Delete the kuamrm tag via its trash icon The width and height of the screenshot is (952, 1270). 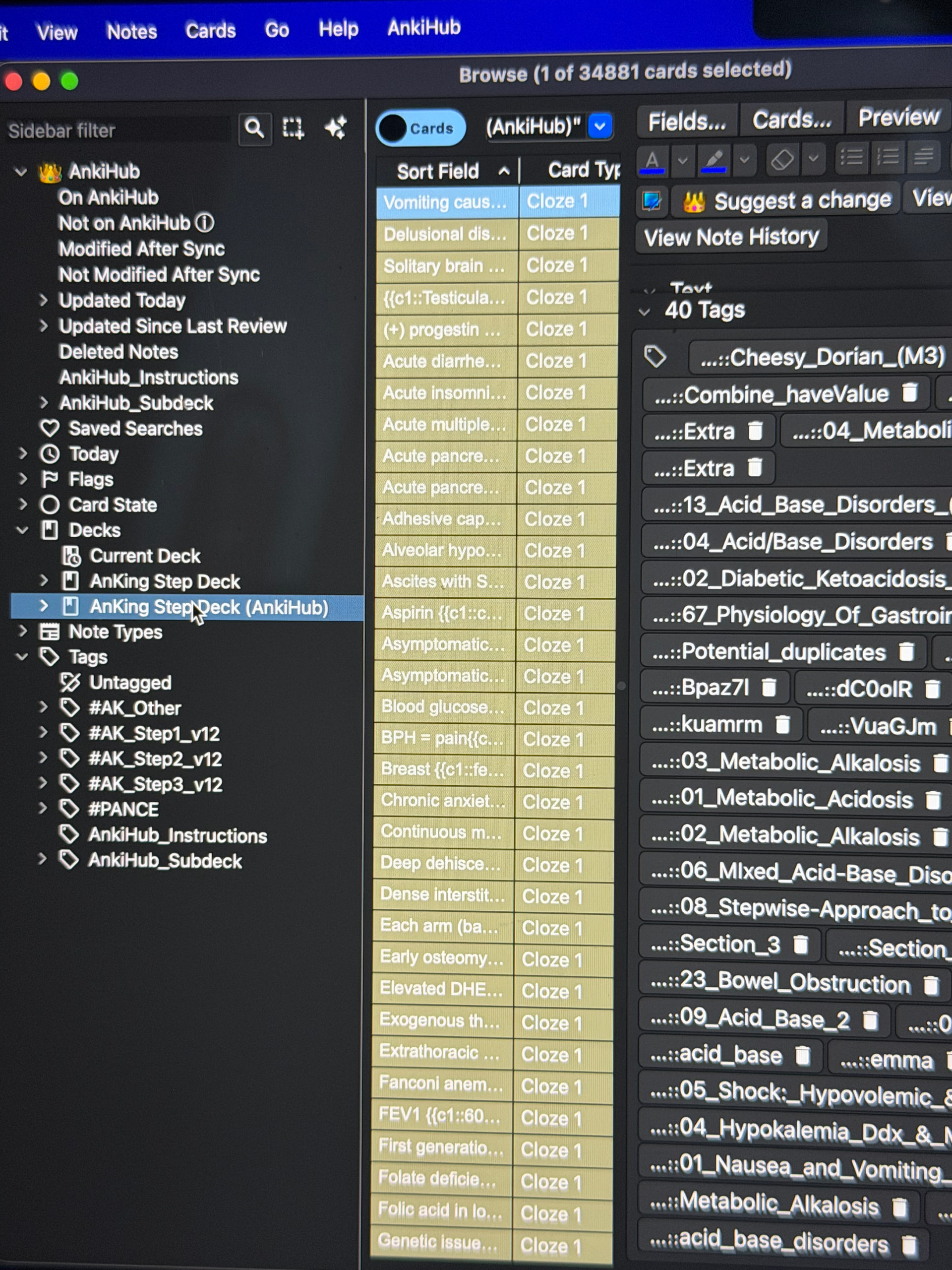pos(783,725)
